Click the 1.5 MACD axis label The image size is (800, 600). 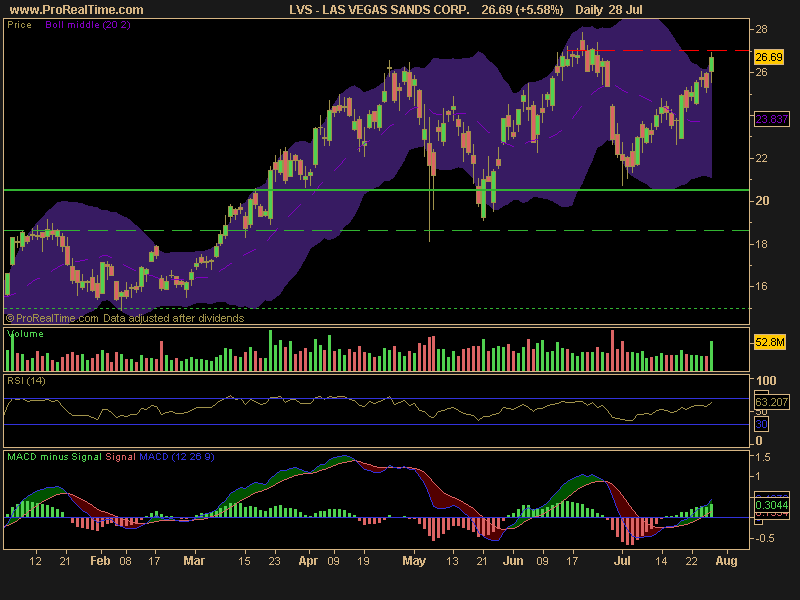(763, 457)
